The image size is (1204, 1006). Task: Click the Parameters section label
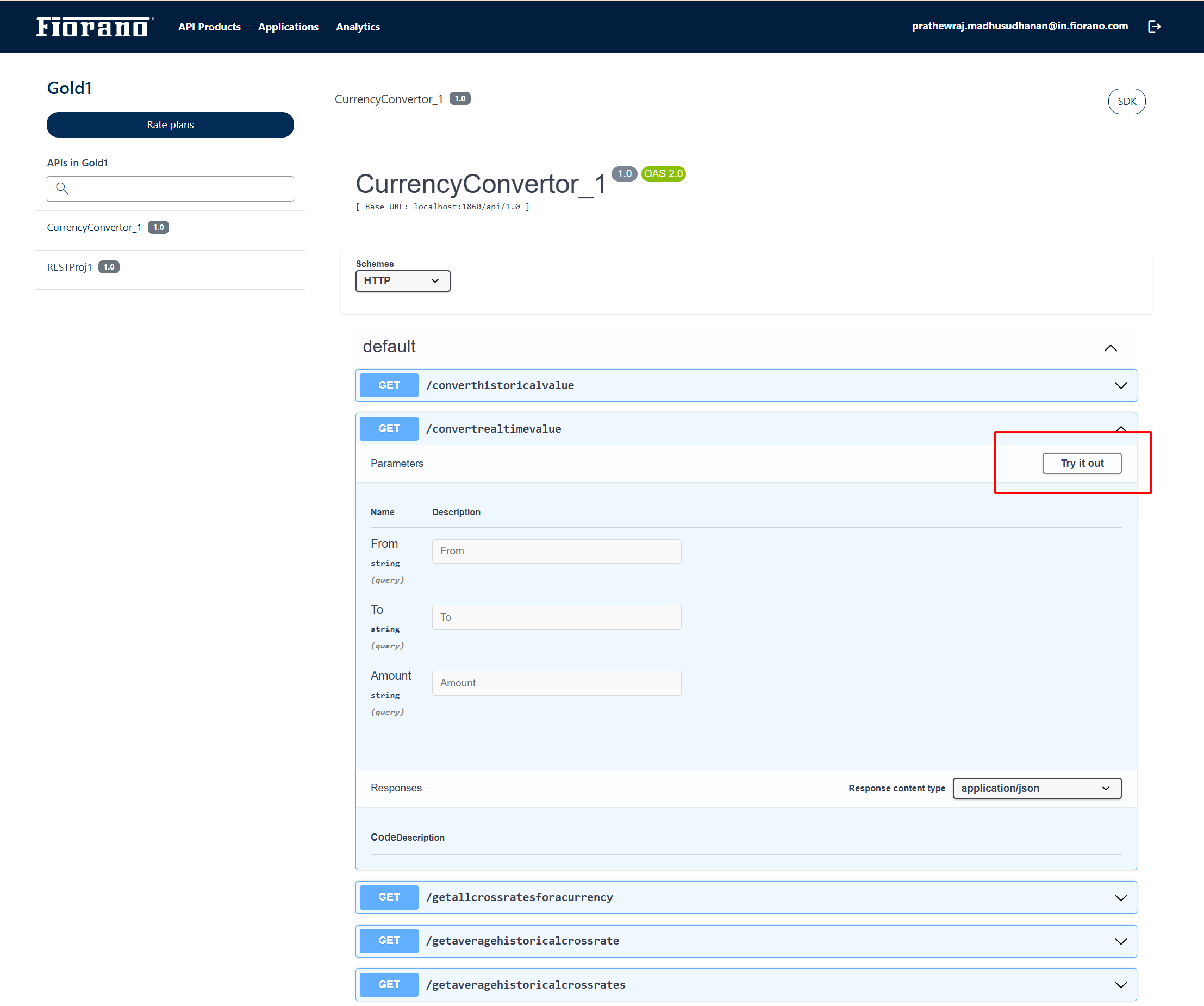(397, 463)
